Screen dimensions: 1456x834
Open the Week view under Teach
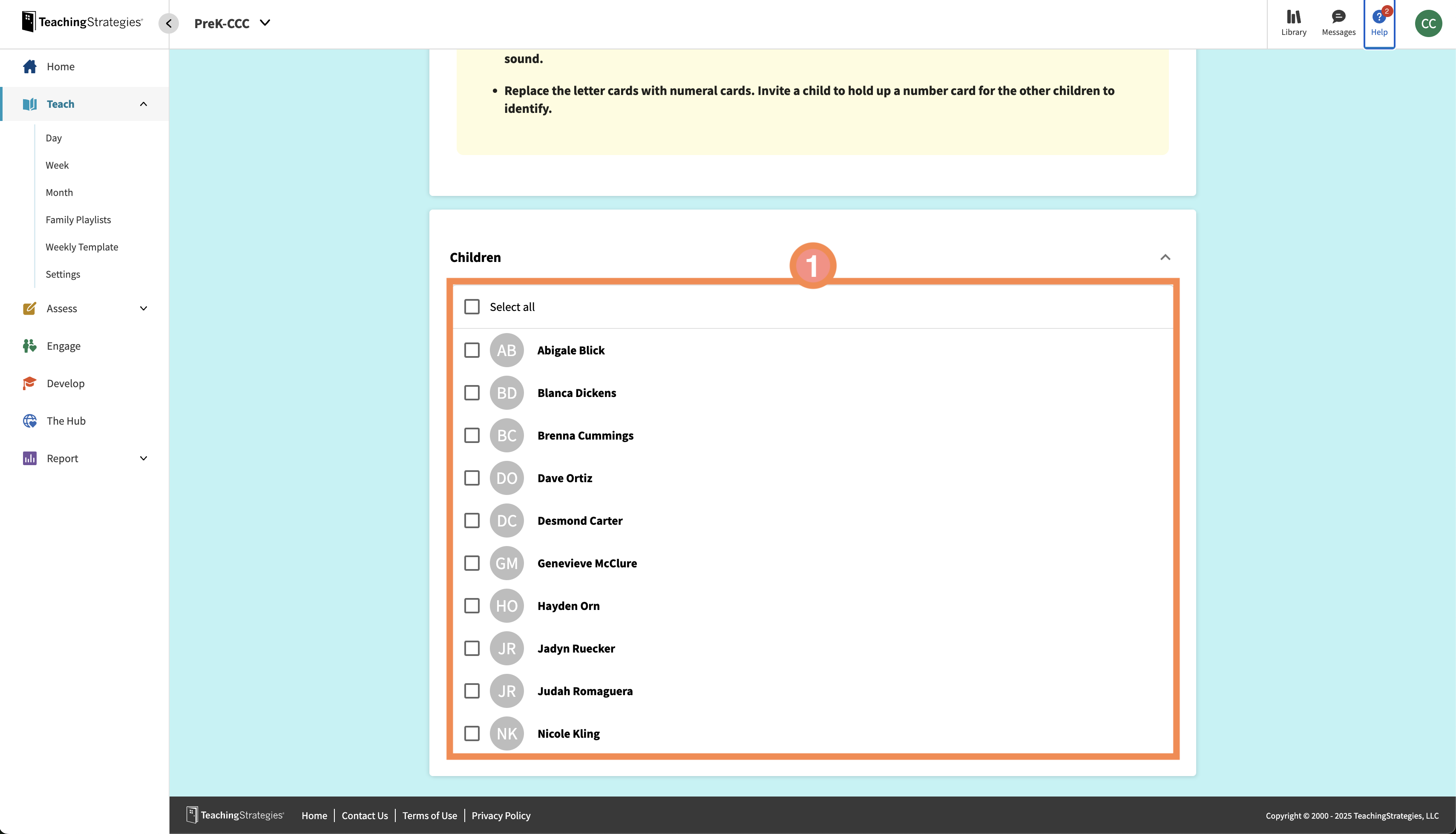pos(57,165)
